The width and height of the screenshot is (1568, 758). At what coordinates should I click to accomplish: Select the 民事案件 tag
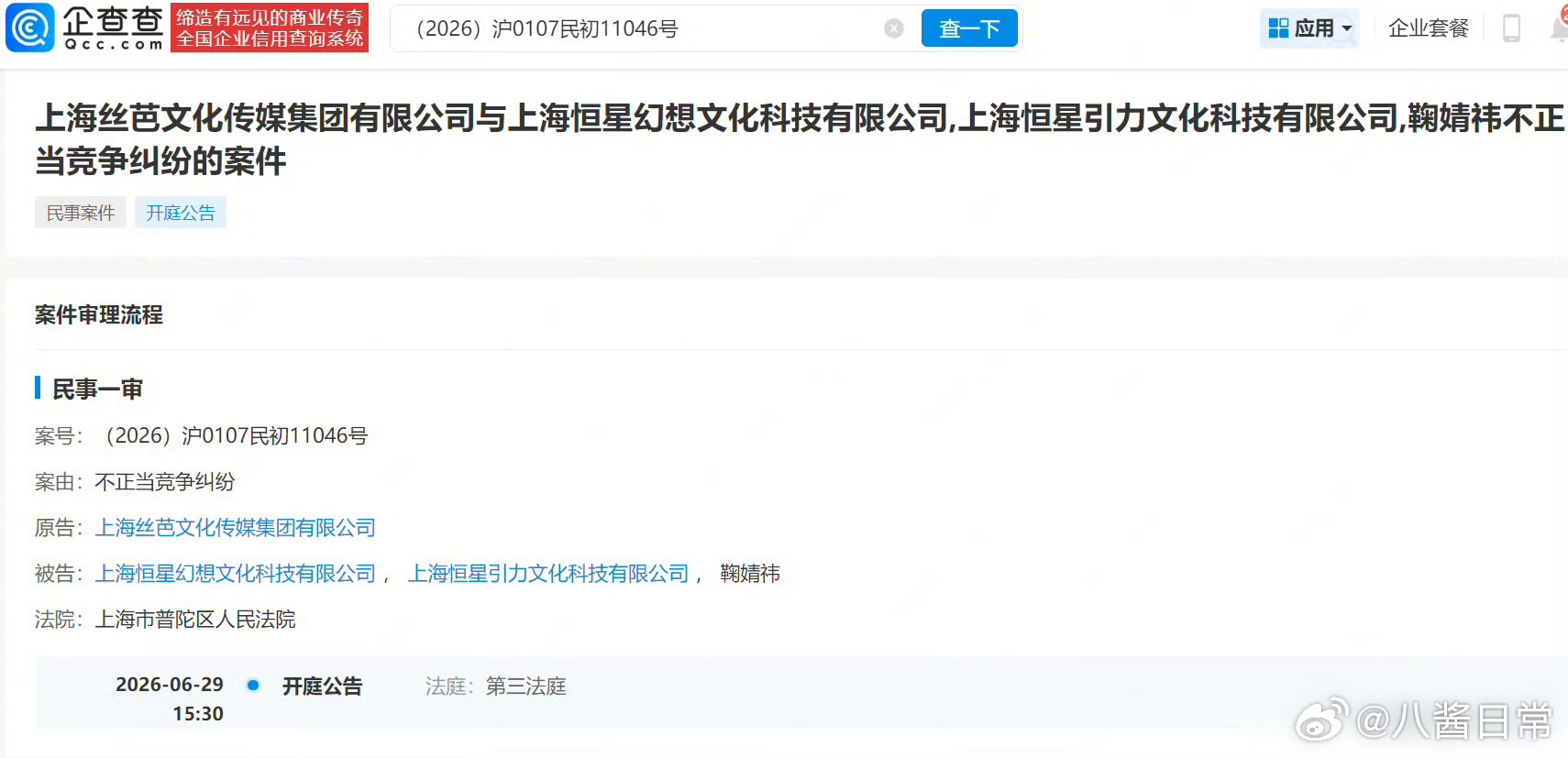coord(81,213)
